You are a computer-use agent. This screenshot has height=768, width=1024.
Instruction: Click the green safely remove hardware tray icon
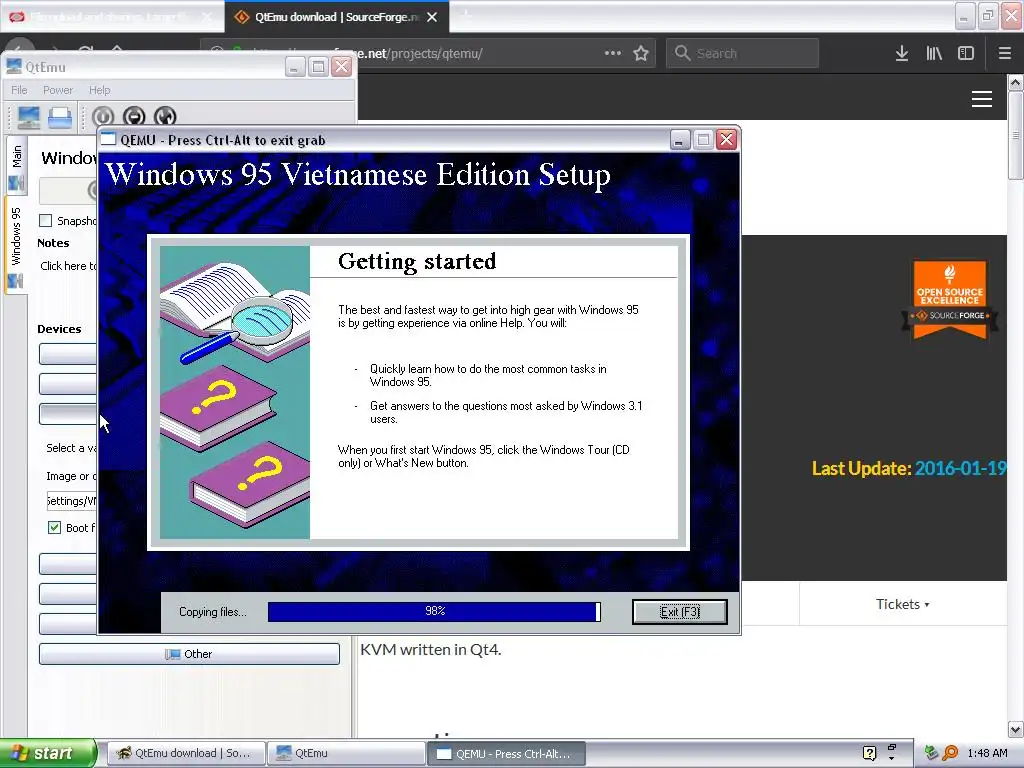pyautogui.click(x=931, y=753)
